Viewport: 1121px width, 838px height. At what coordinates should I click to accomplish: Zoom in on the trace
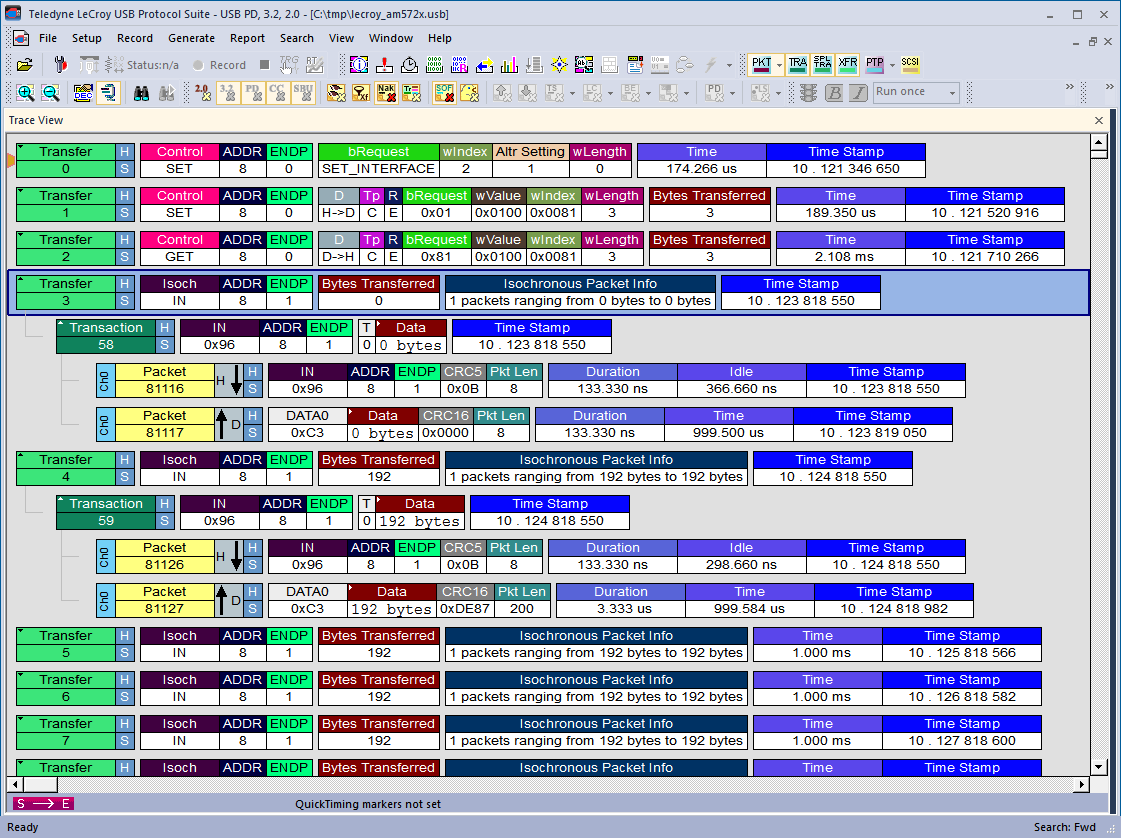(x=25, y=92)
